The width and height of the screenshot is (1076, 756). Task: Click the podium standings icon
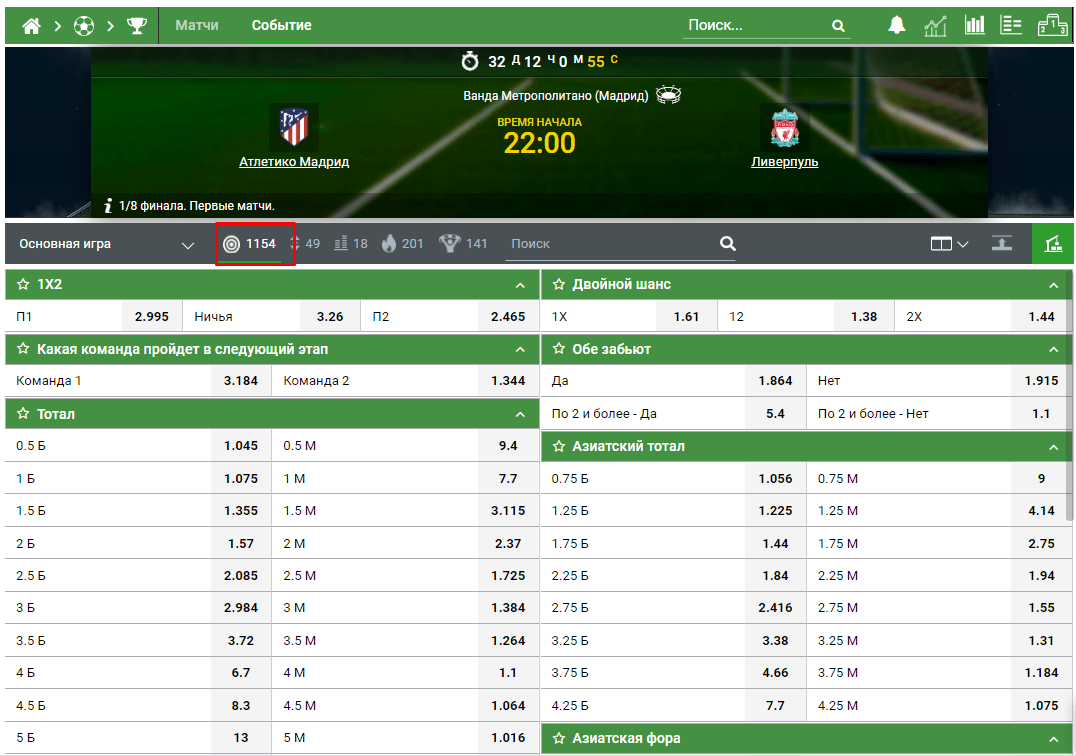point(1053,26)
